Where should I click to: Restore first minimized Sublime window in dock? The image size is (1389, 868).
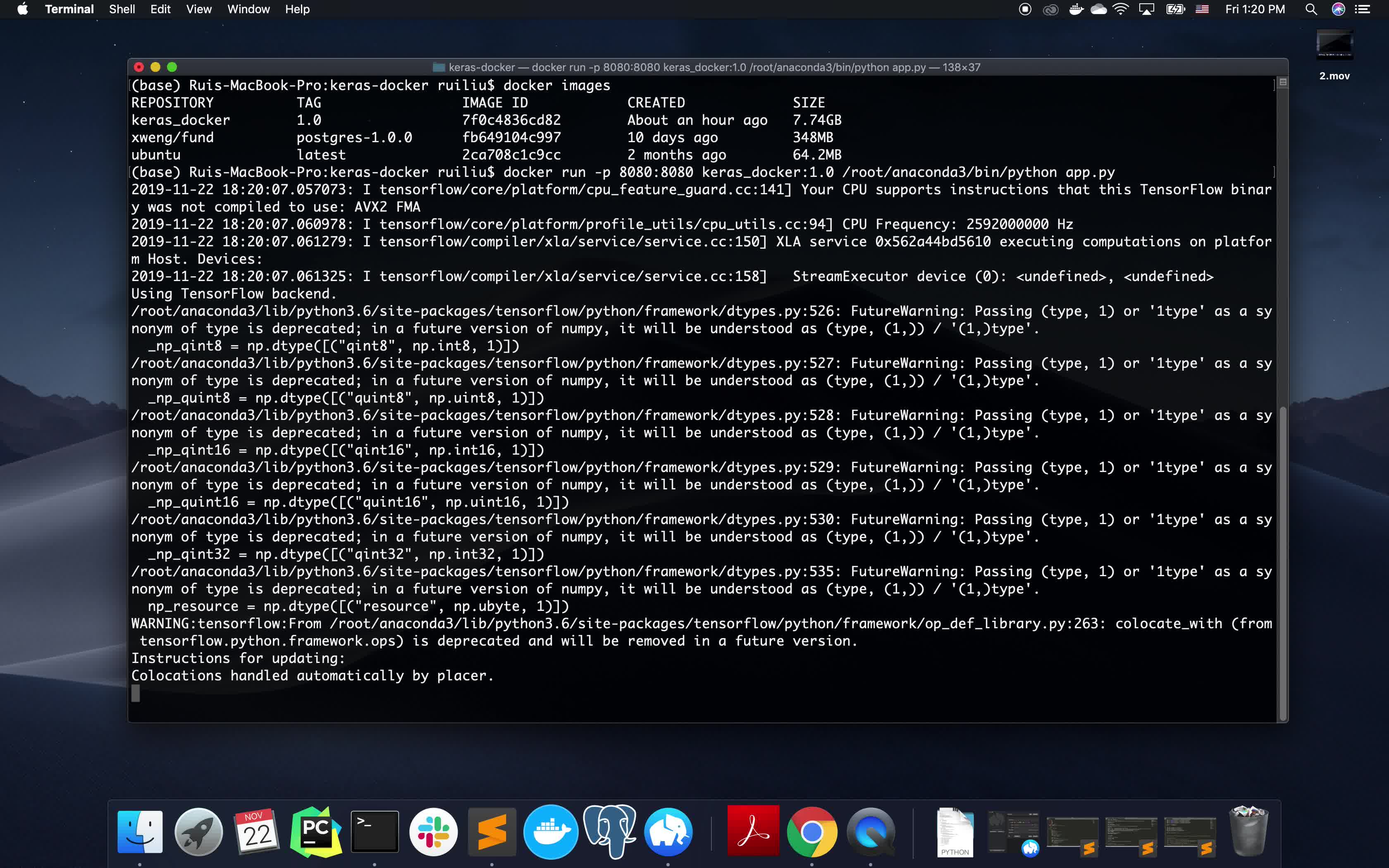[x=1072, y=834]
